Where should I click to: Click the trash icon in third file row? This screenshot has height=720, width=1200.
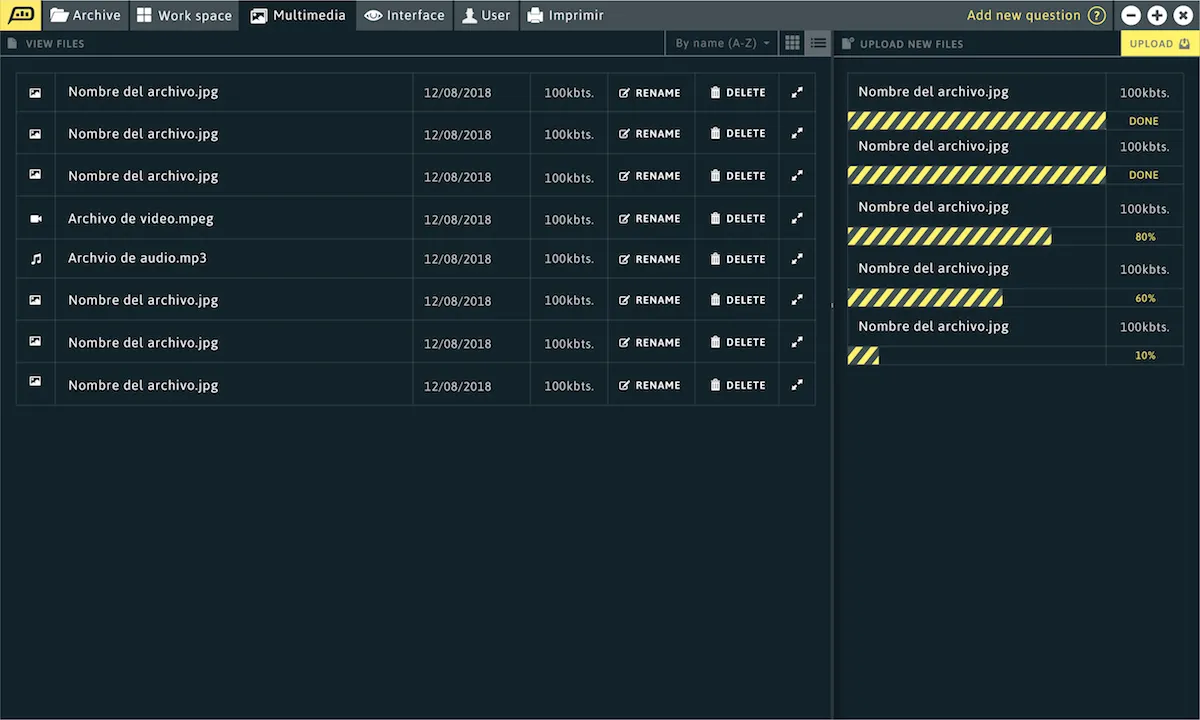point(715,176)
